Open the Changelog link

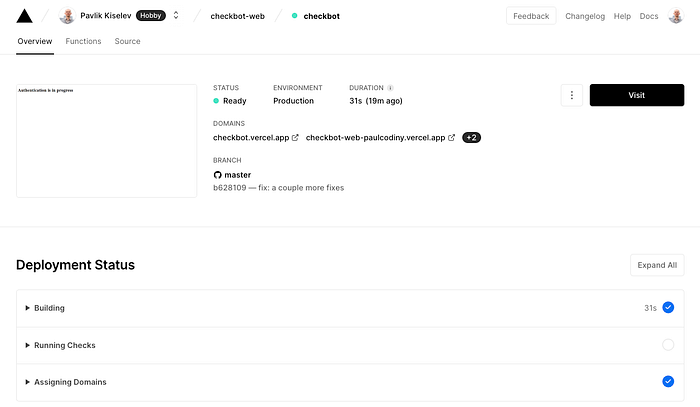585,16
